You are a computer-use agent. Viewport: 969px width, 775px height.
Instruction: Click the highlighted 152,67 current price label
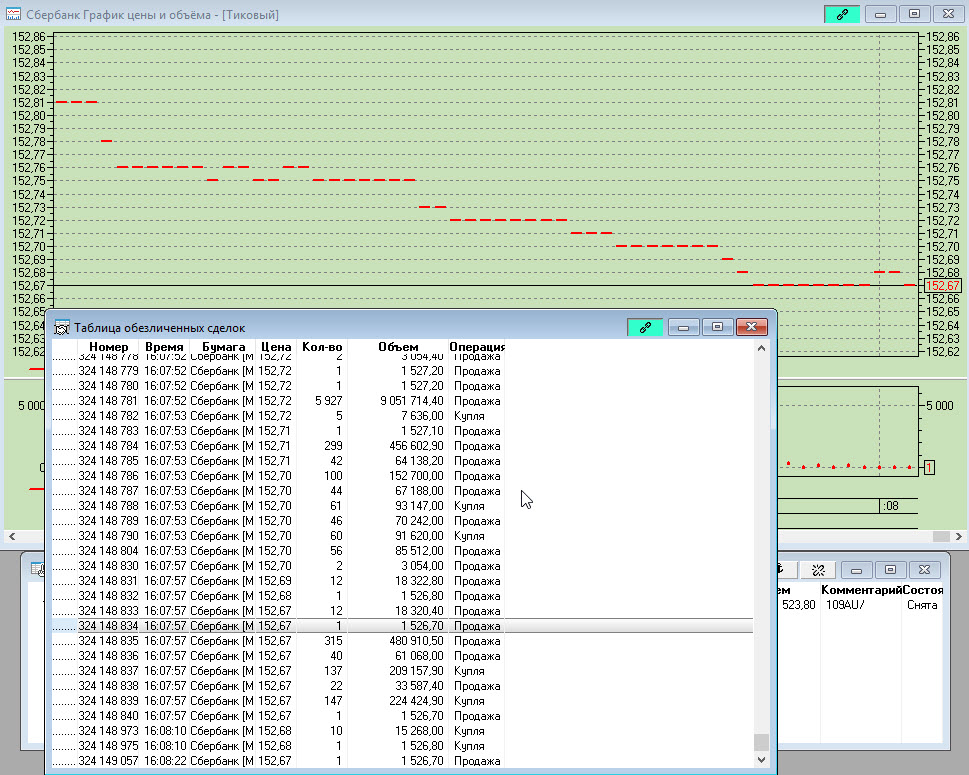(x=943, y=286)
